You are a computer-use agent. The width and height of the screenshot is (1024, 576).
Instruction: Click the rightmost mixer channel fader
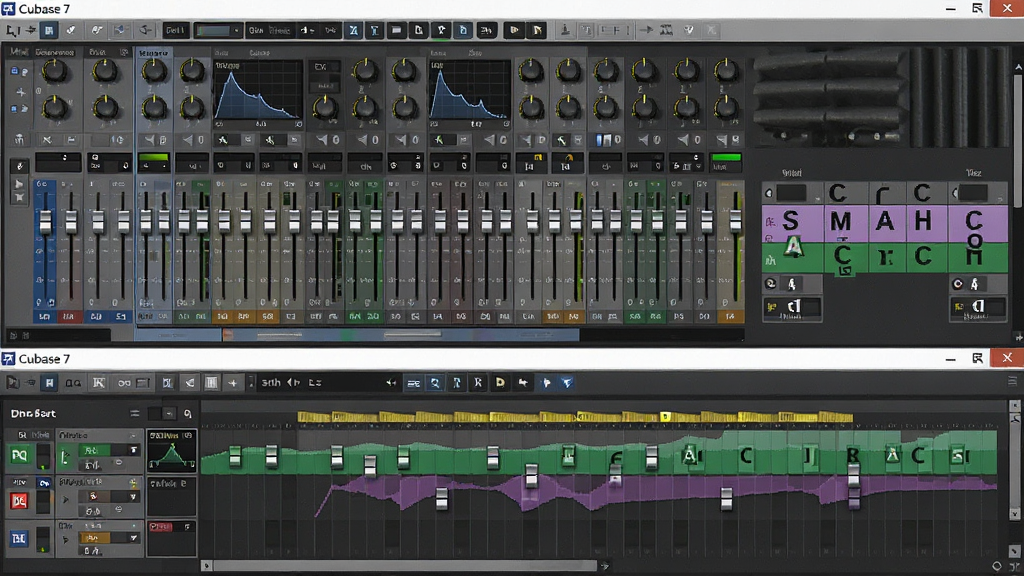[735, 221]
